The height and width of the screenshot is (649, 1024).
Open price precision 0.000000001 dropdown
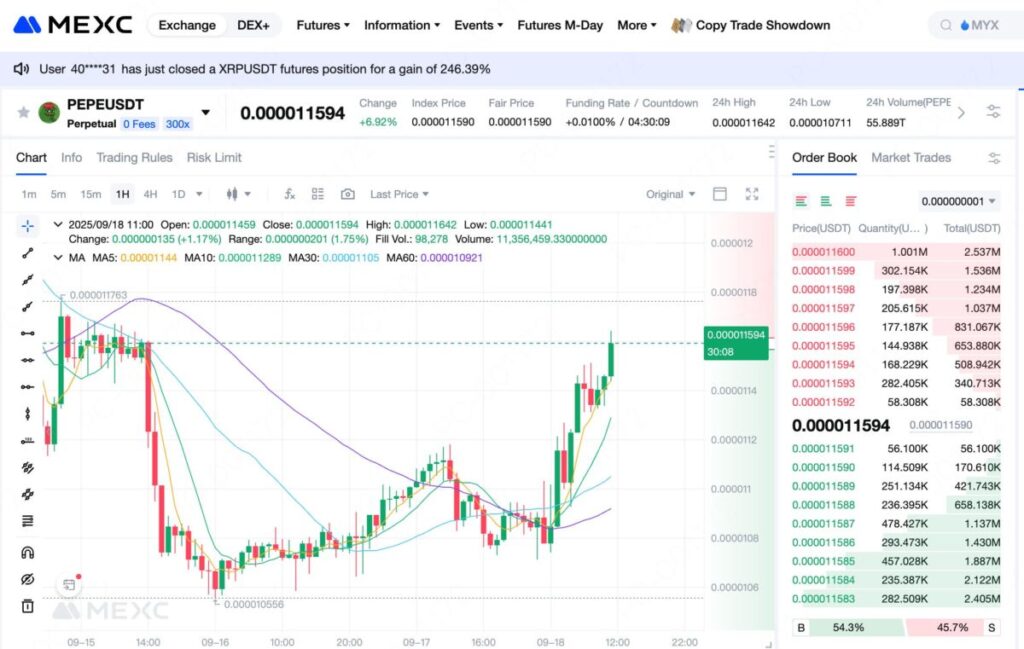959,201
